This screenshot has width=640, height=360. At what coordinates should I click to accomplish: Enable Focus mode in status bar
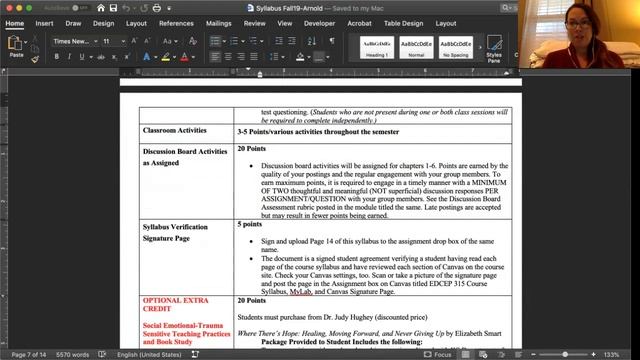pos(438,355)
